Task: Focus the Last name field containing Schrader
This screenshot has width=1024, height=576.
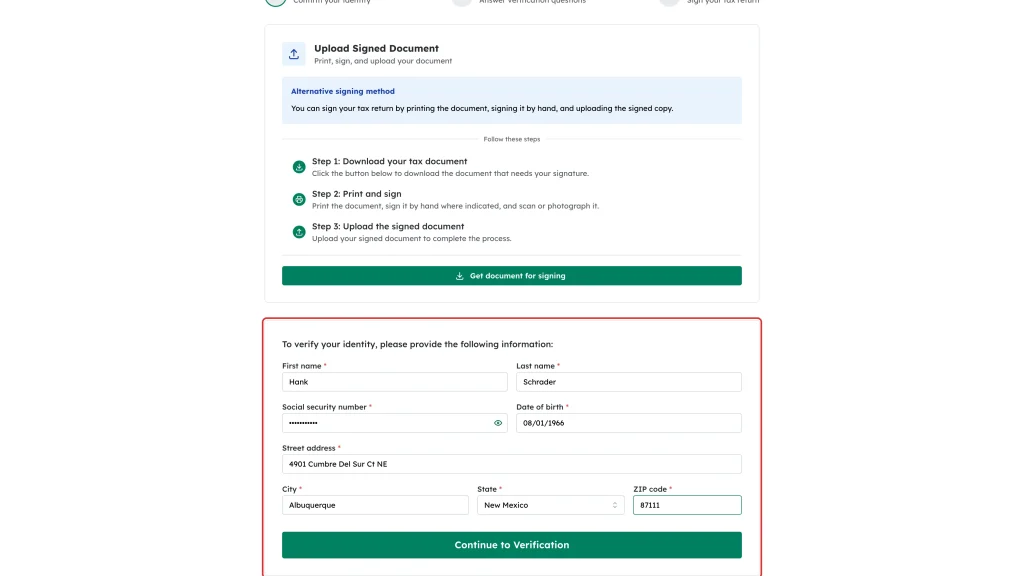Action: tap(629, 382)
